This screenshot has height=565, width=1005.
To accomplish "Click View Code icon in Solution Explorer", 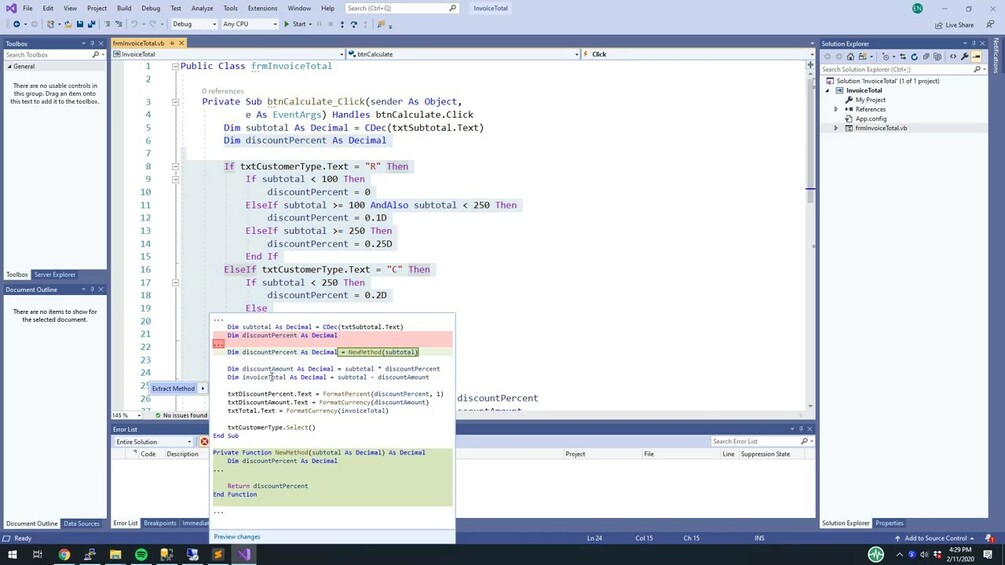I will [x=953, y=56].
